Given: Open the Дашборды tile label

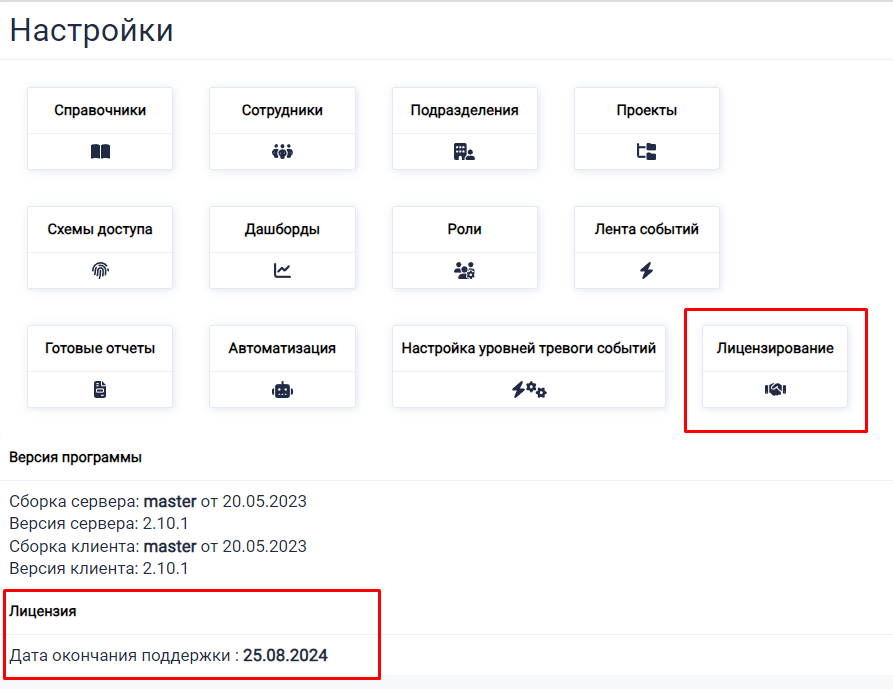Looking at the screenshot, I should click(x=281, y=228).
